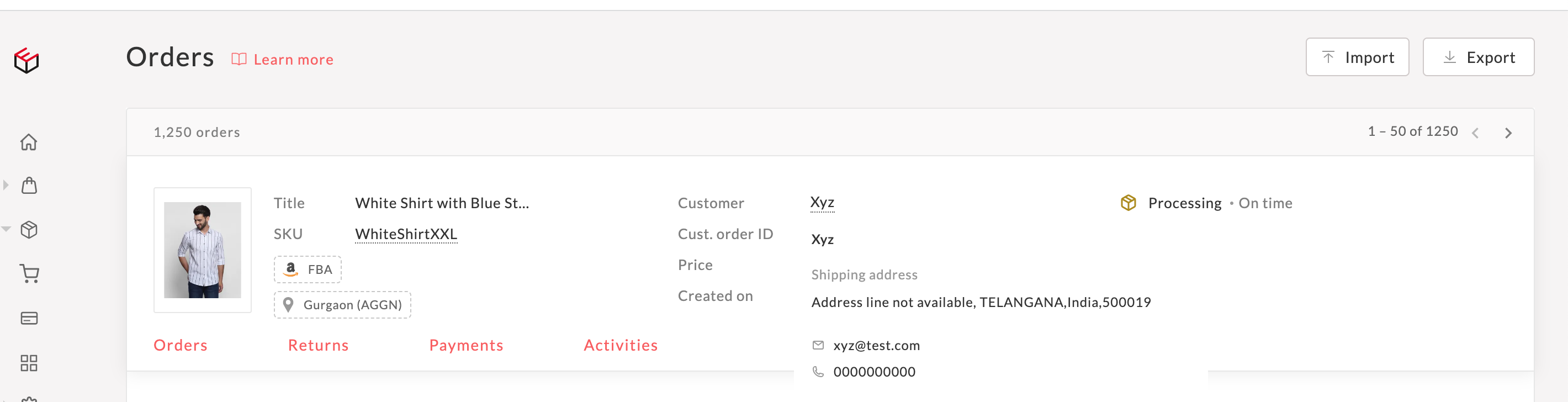Click the white shirt product thumbnail
This screenshot has width=1568, height=402.
pos(203,250)
